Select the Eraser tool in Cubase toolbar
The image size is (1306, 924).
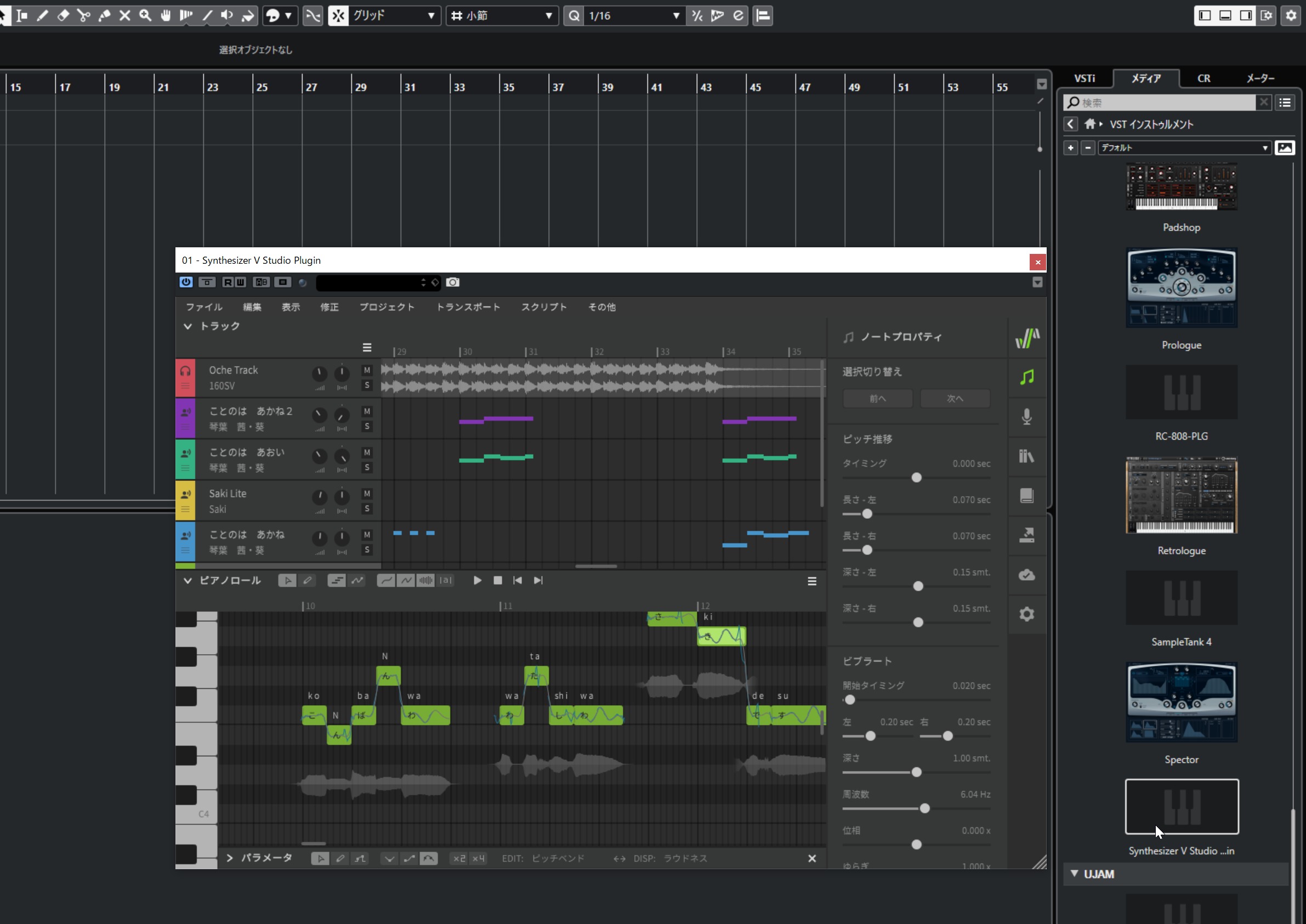[x=63, y=15]
